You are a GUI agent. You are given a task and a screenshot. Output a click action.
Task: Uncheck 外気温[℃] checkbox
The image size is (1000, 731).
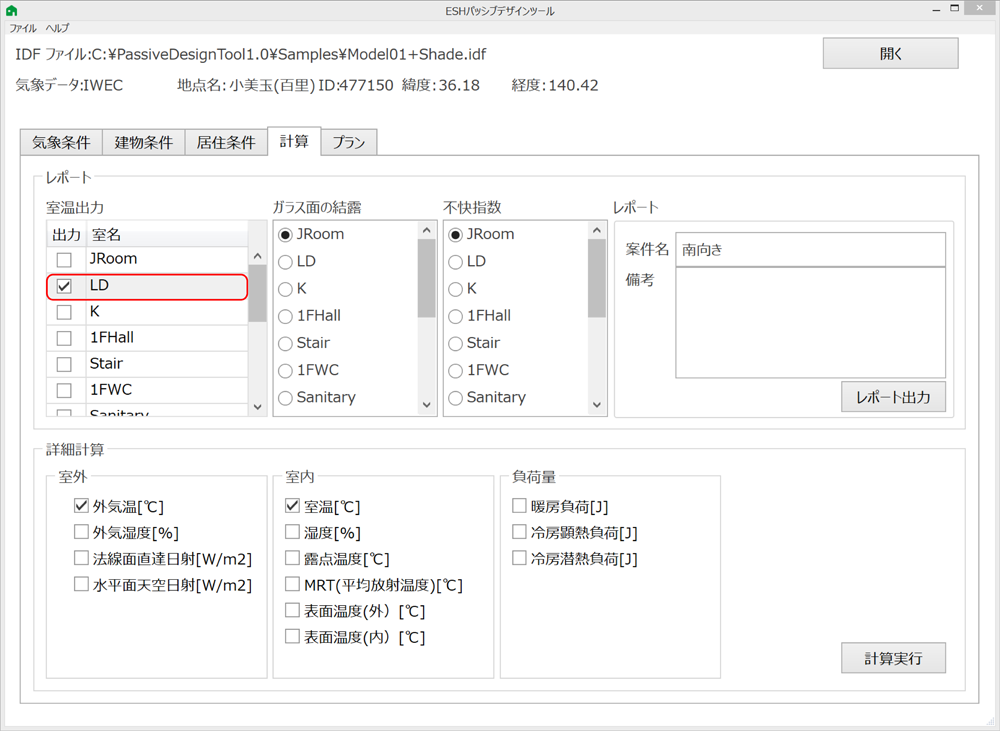(81, 506)
